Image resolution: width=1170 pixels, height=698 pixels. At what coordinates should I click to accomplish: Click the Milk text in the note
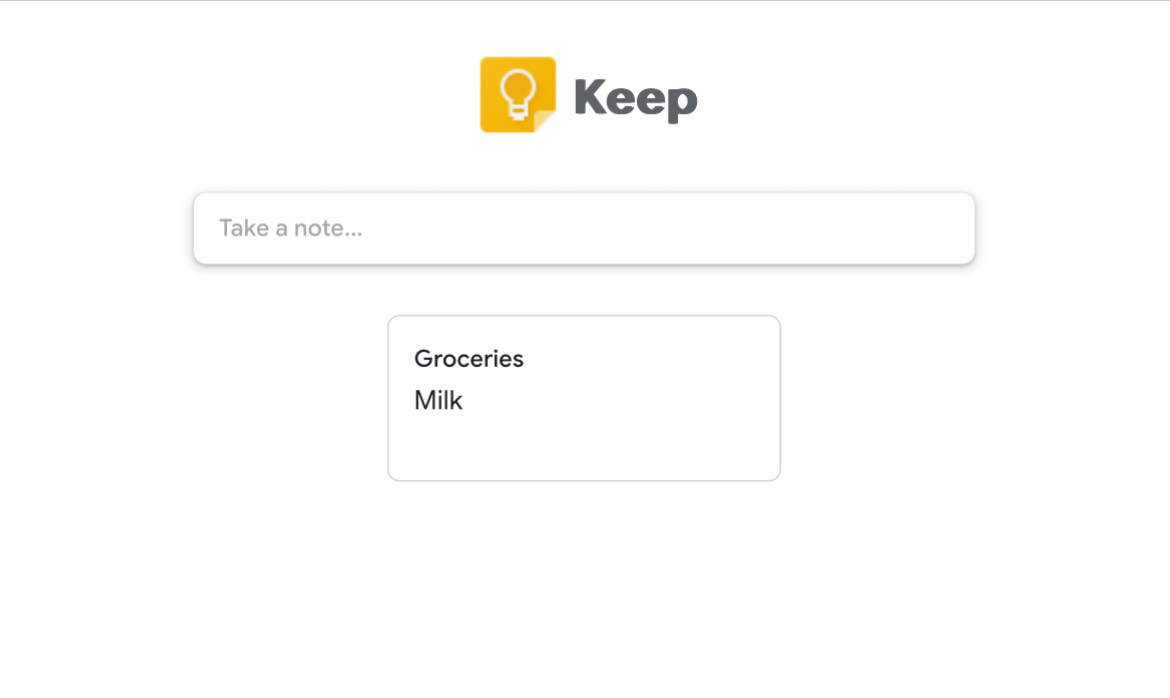(x=439, y=400)
